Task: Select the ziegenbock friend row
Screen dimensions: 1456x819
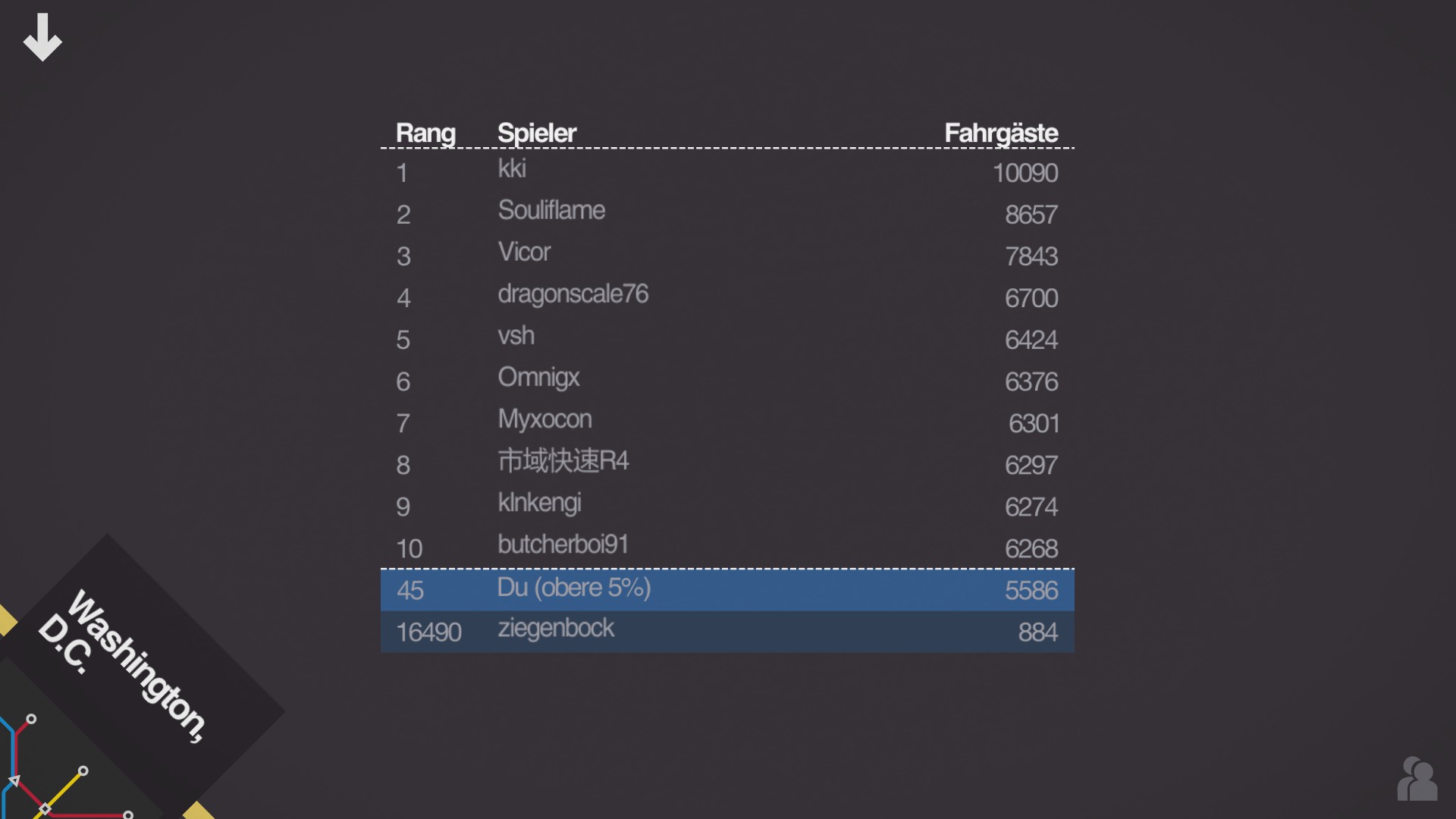Action: (727, 632)
